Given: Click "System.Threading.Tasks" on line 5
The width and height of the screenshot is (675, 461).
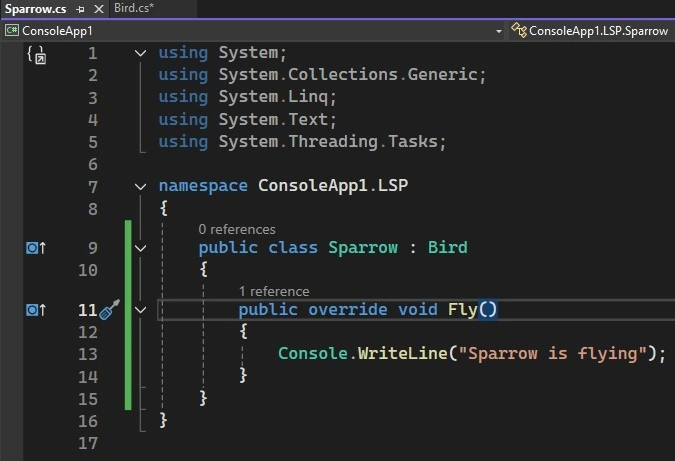Looking at the screenshot, I should click(x=328, y=142).
